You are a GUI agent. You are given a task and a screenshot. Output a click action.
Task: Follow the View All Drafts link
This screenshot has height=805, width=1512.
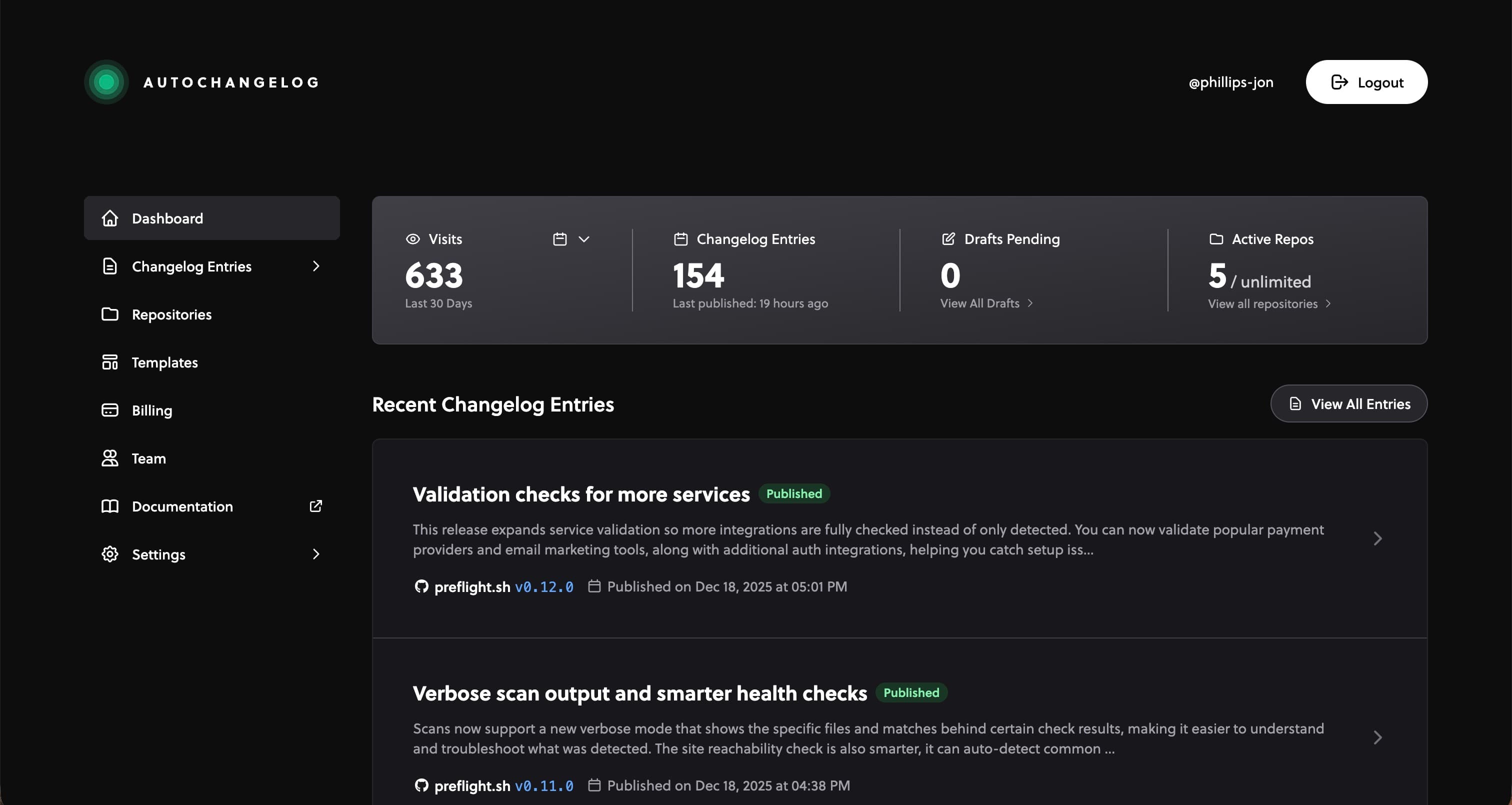pyautogui.click(x=981, y=303)
